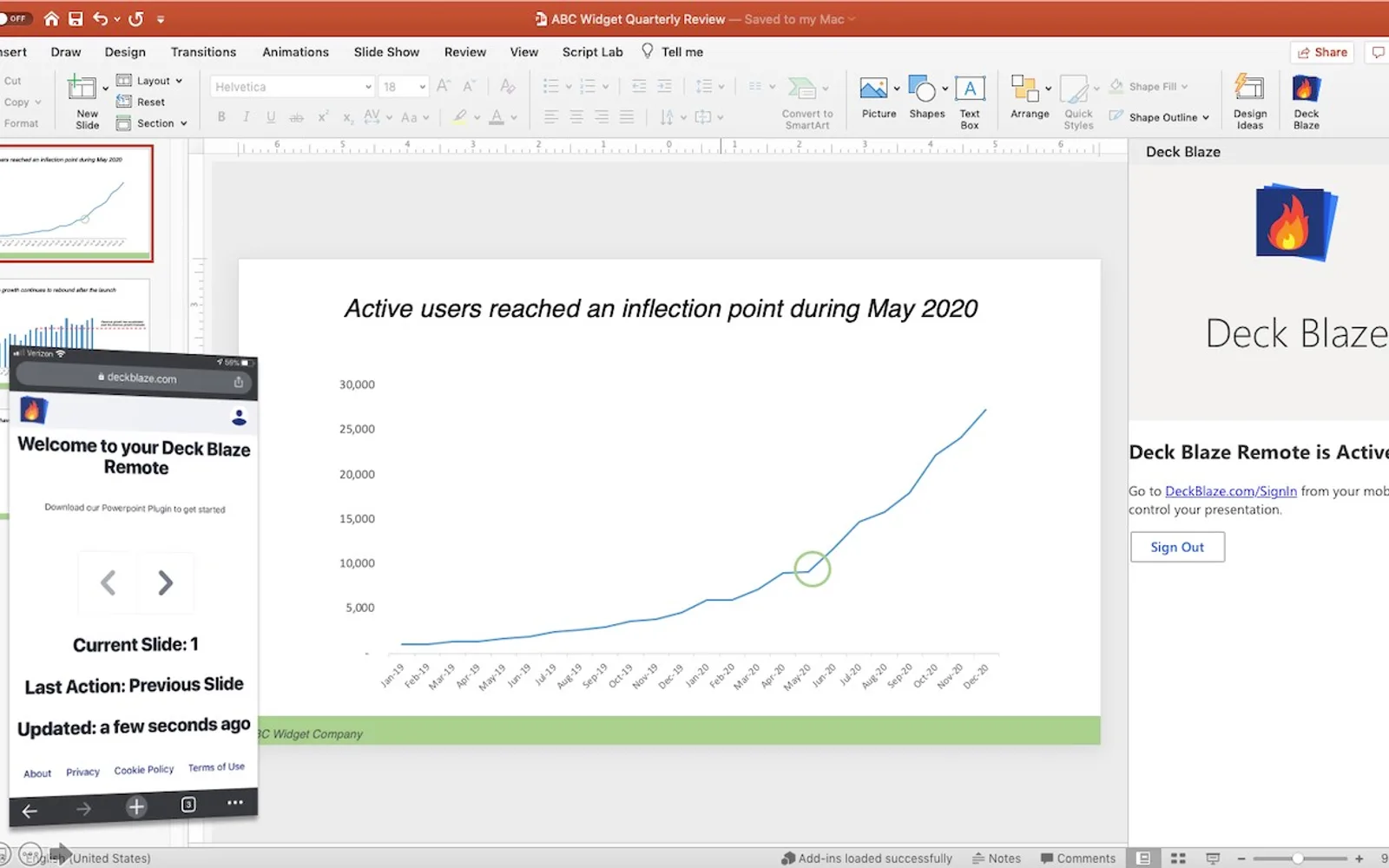Open new tab plus in mobile browser
Image resolution: width=1389 pixels, height=868 pixels.
(x=136, y=807)
